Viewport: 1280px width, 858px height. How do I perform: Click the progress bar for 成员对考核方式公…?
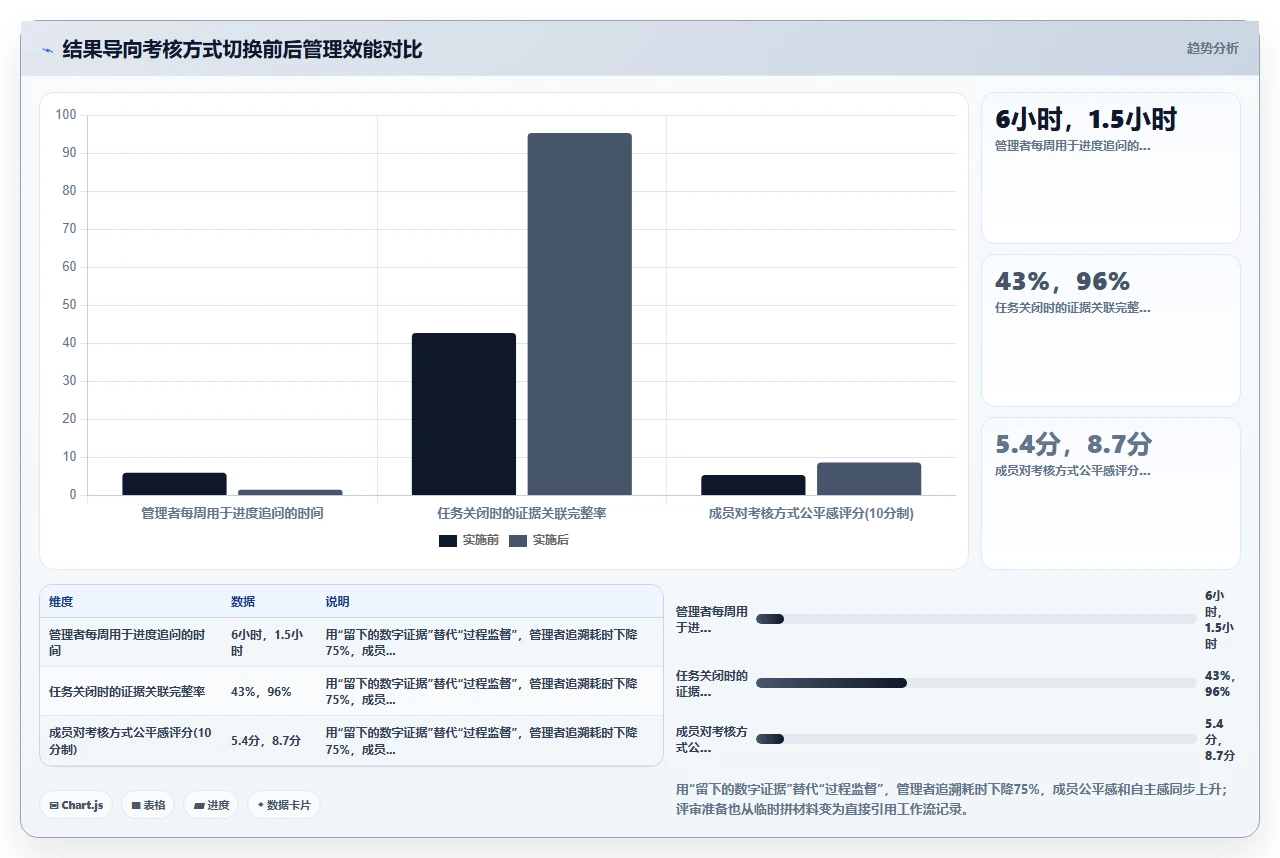(976, 739)
